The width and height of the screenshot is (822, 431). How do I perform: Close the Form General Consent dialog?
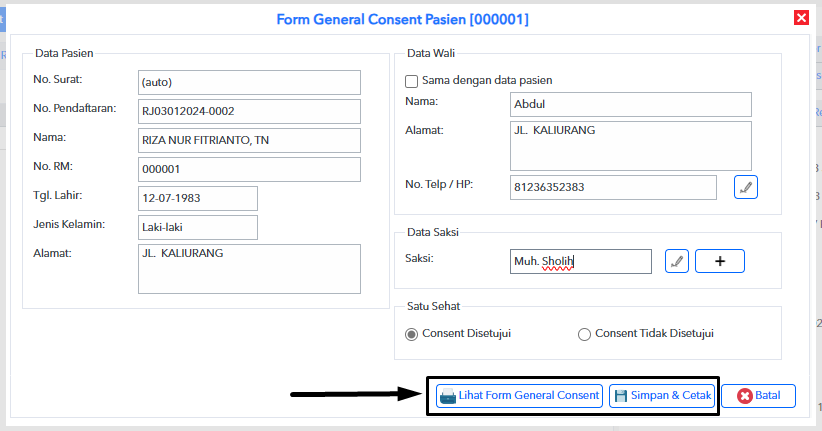801,18
